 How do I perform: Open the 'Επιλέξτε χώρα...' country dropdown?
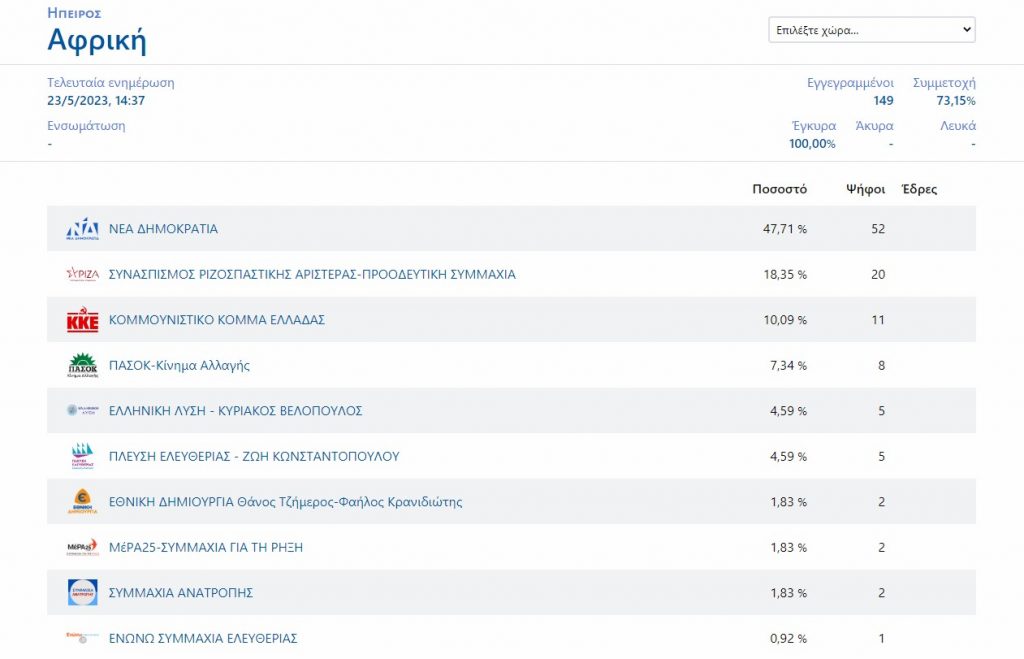[x=871, y=30]
